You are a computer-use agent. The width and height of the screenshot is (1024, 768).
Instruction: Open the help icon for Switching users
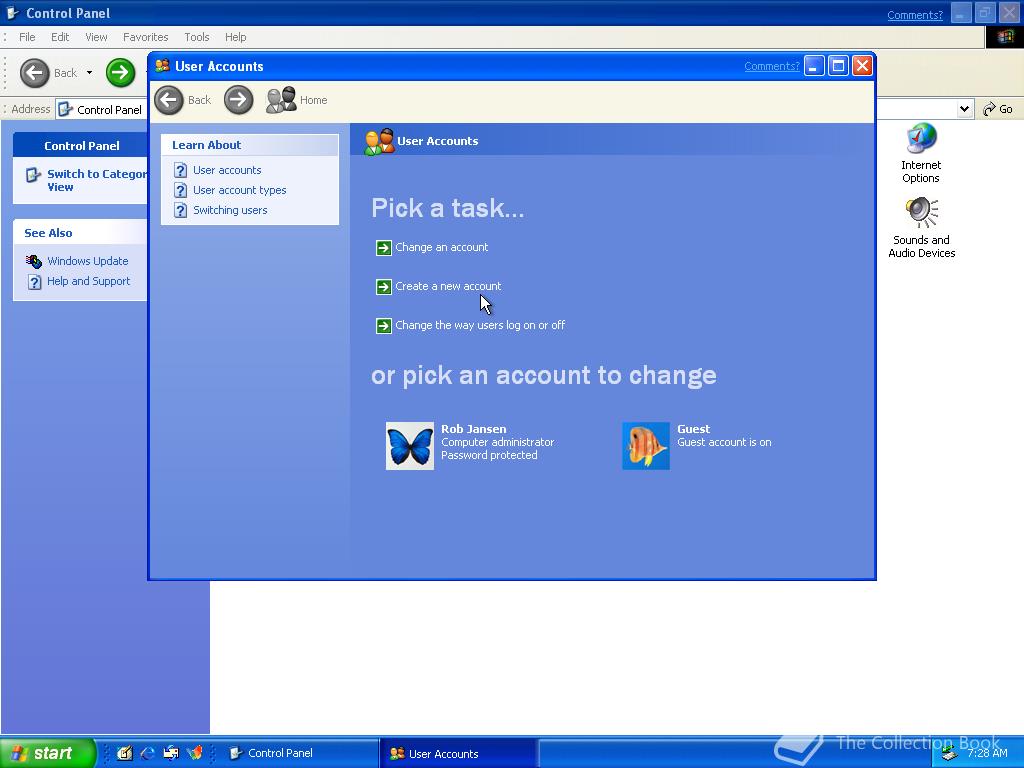pyautogui.click(x=180, y=210)
